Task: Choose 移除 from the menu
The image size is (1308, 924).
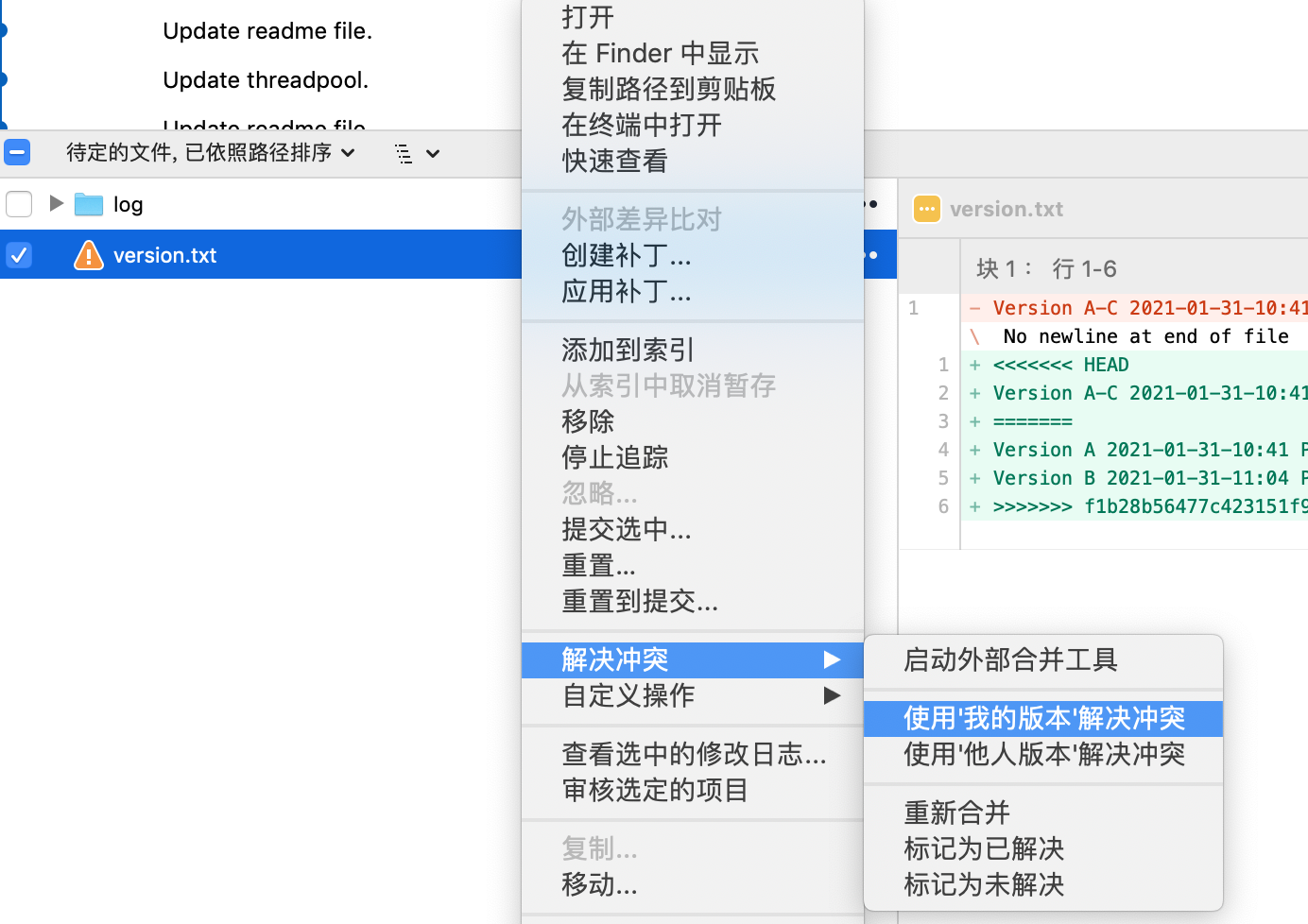Action: 693,421
